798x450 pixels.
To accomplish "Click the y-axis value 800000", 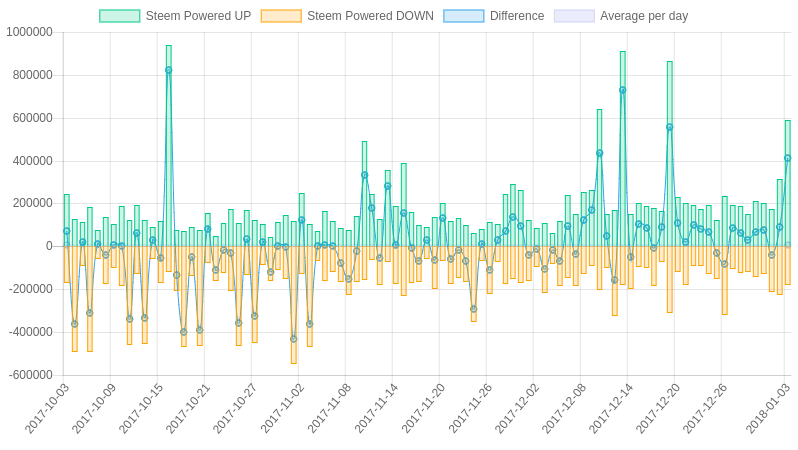I will pos(33,75).
